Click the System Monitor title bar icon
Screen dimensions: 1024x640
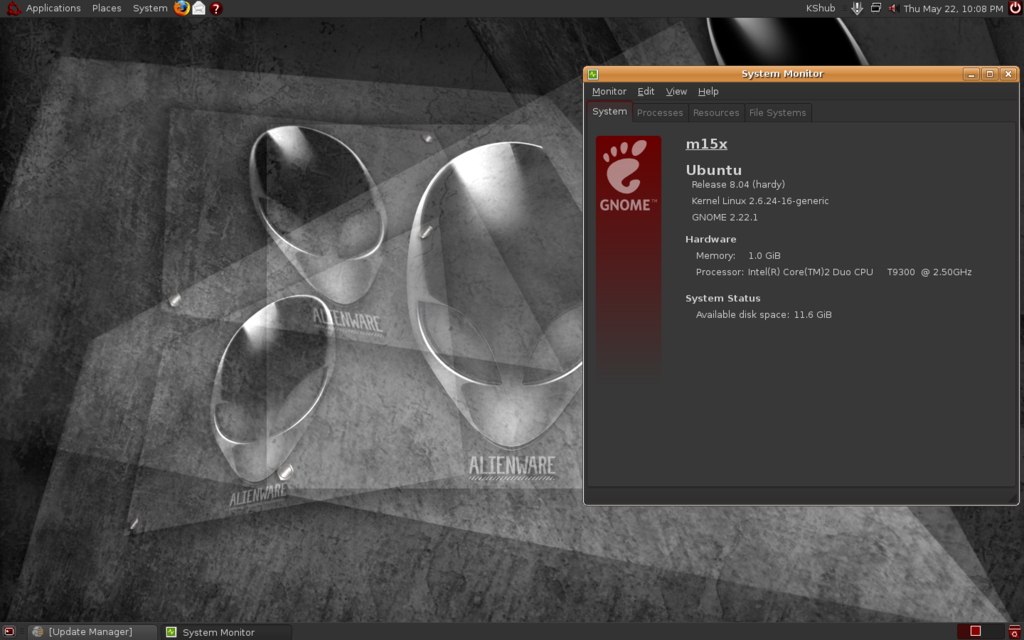click(x=593, y=74)
